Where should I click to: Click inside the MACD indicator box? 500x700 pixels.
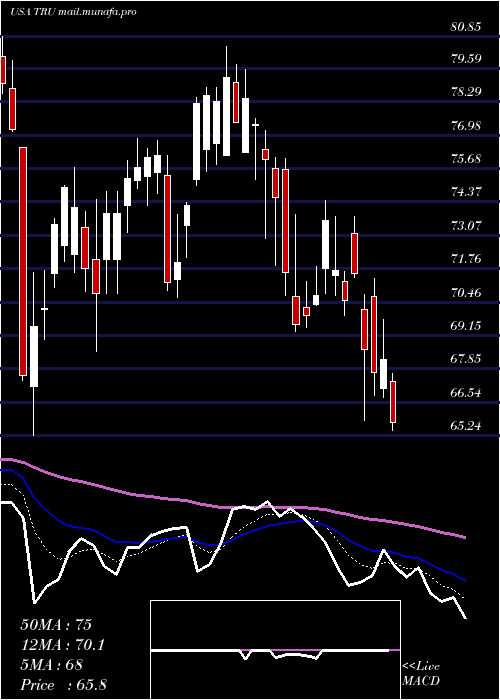click(x=275, y=650)
